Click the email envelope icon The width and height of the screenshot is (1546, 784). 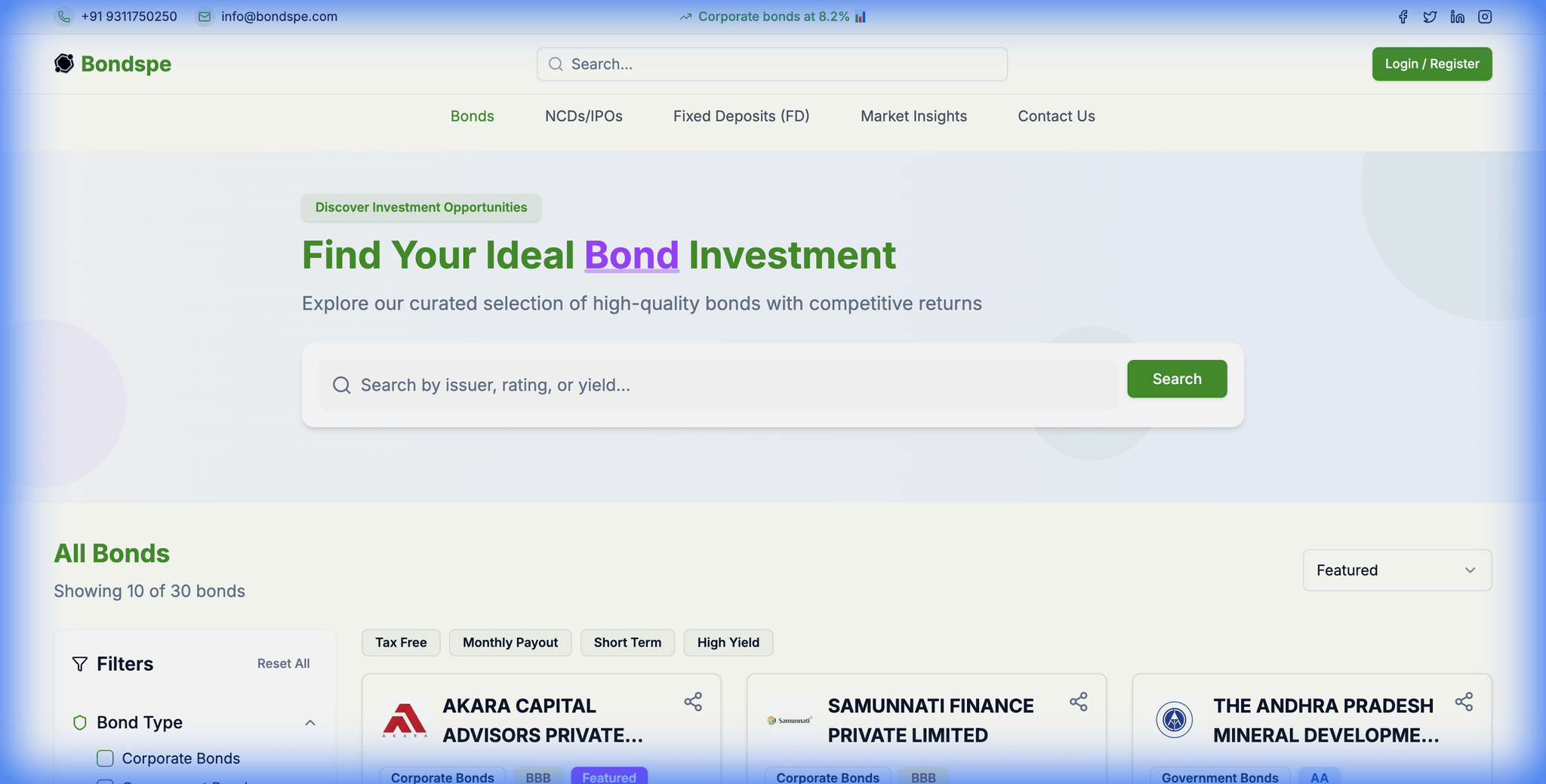[204, 17]
